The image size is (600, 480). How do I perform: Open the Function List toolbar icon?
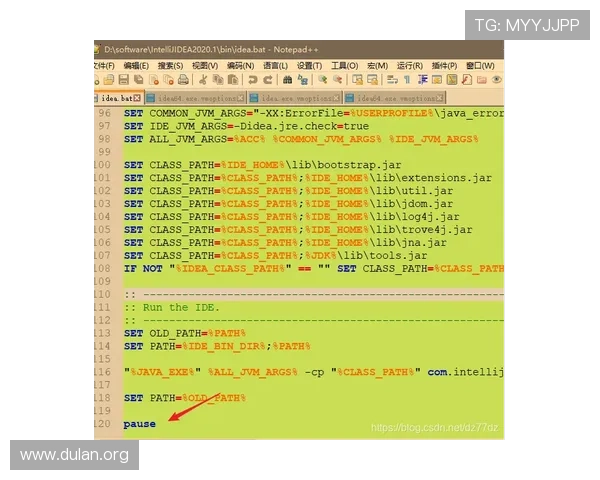467,80
